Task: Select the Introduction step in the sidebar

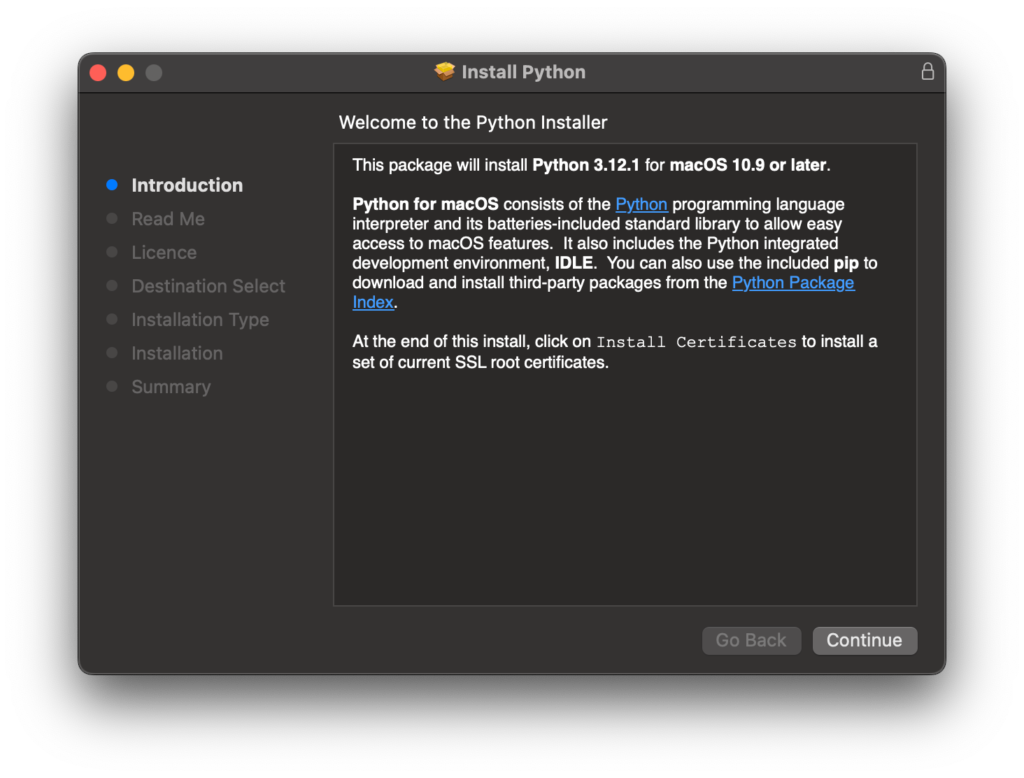Action: pos(187,185)
